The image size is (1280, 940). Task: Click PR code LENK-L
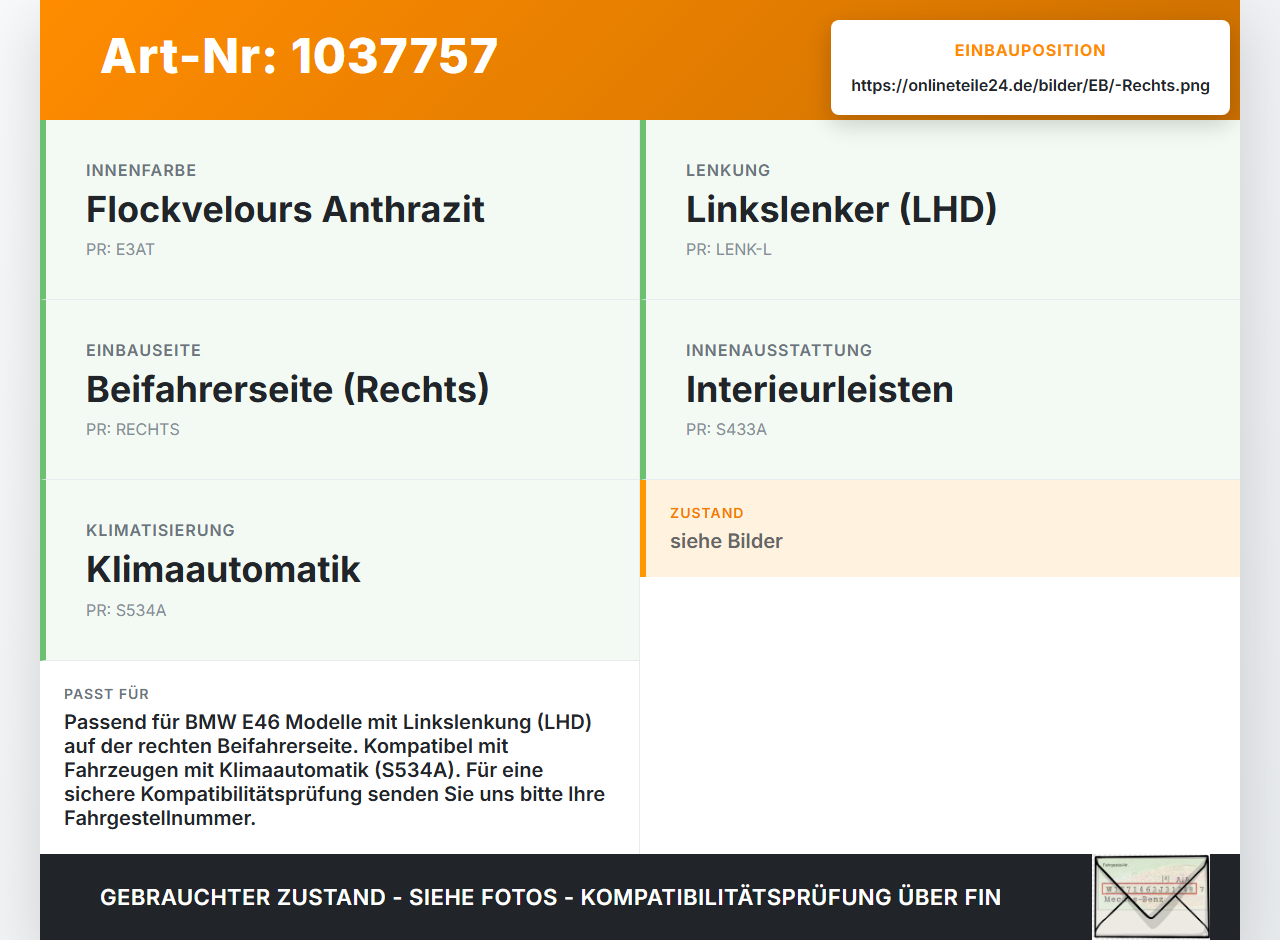(728, 249)
